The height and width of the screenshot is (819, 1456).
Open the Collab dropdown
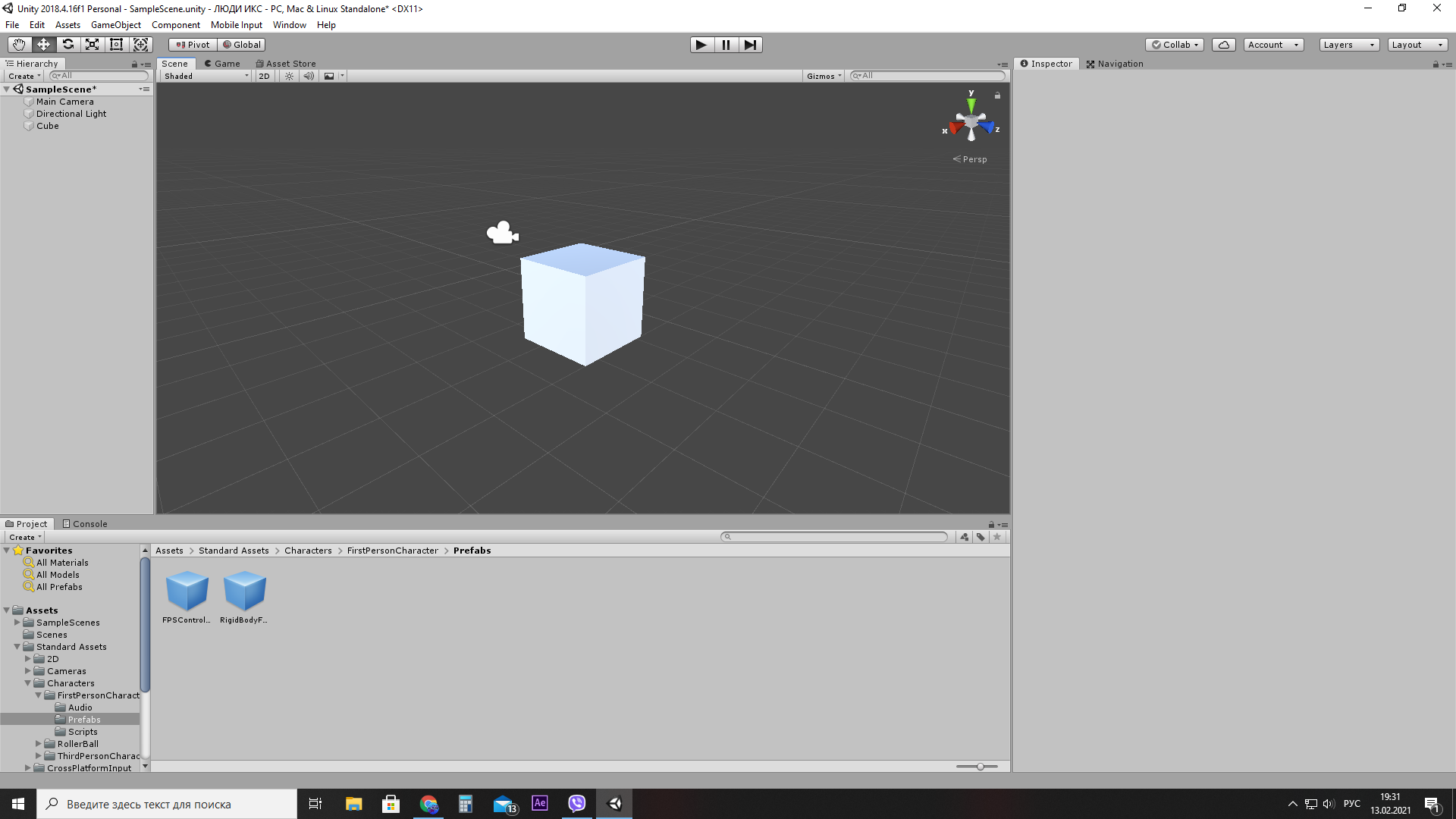1175,45
